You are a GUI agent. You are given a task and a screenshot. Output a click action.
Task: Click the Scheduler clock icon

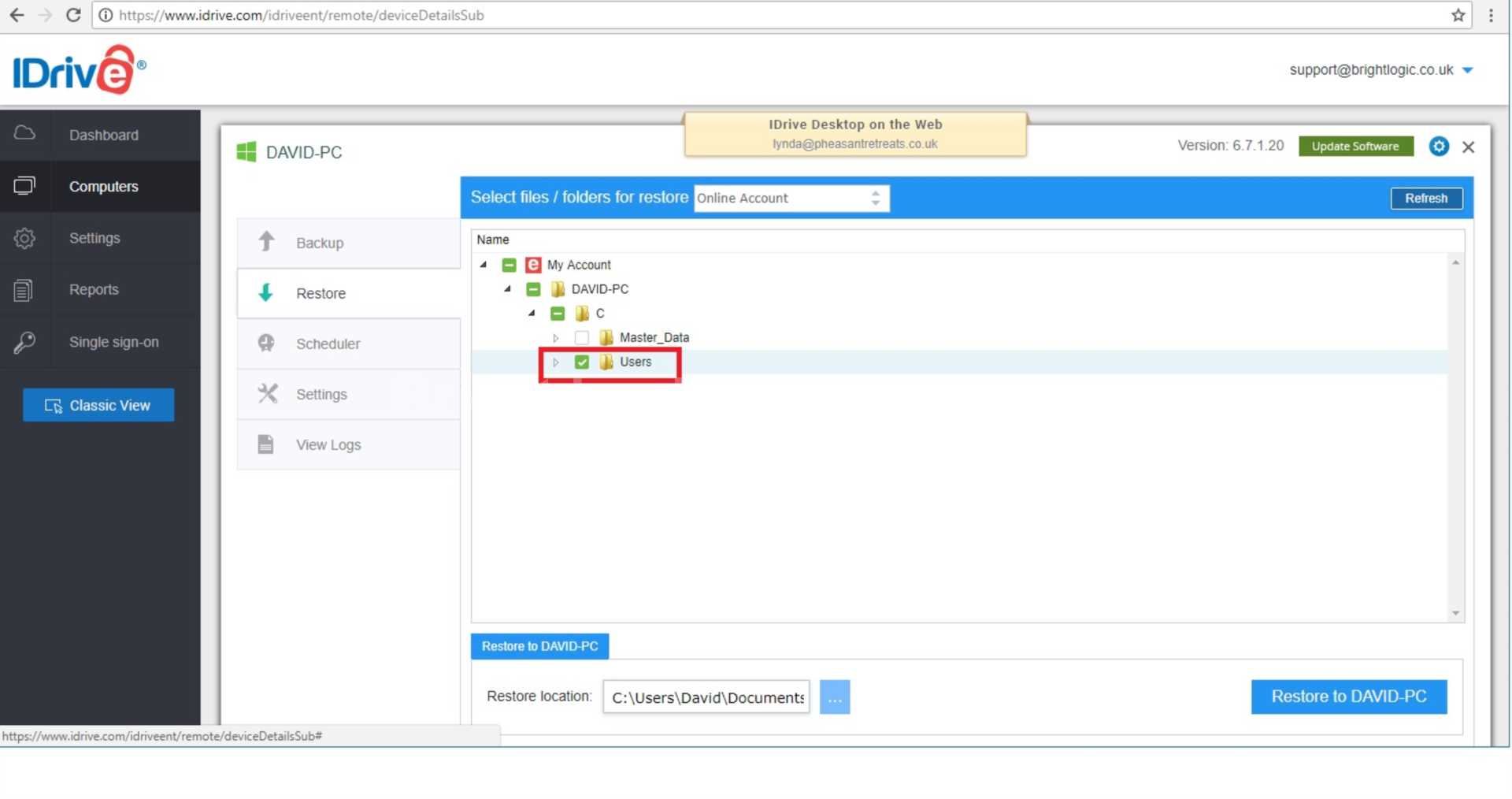click(267, 344)
